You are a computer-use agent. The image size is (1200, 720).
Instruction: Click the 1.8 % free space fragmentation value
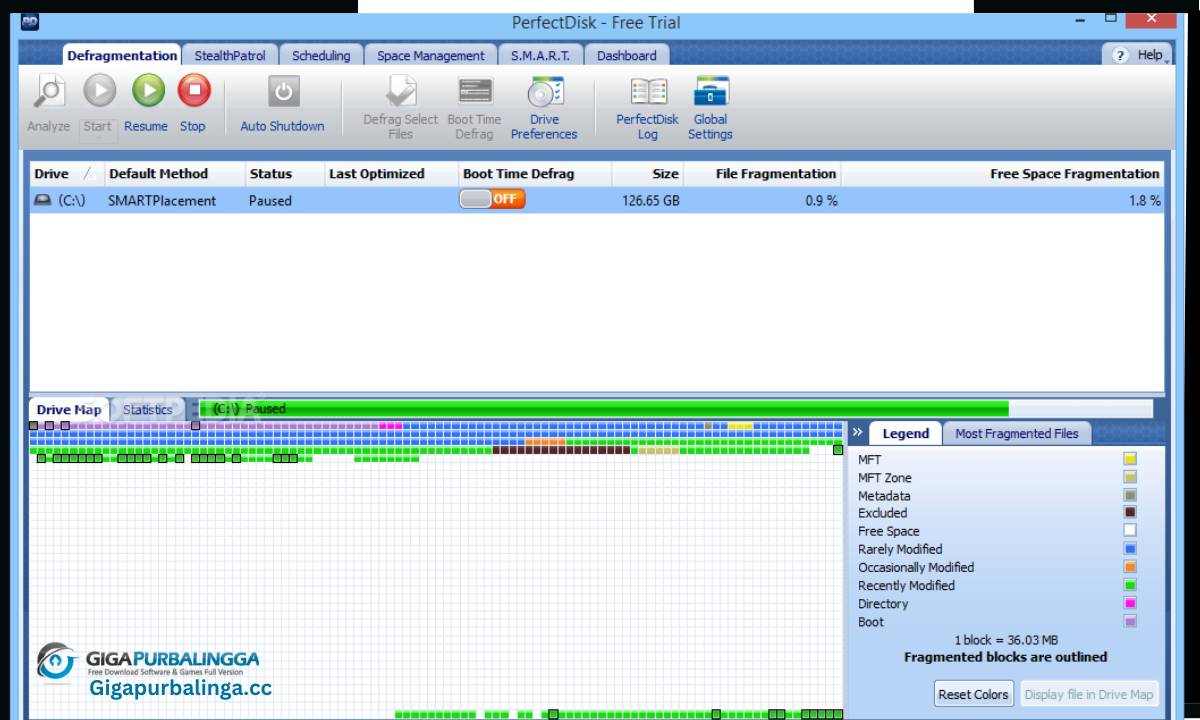coord(1144,201)
